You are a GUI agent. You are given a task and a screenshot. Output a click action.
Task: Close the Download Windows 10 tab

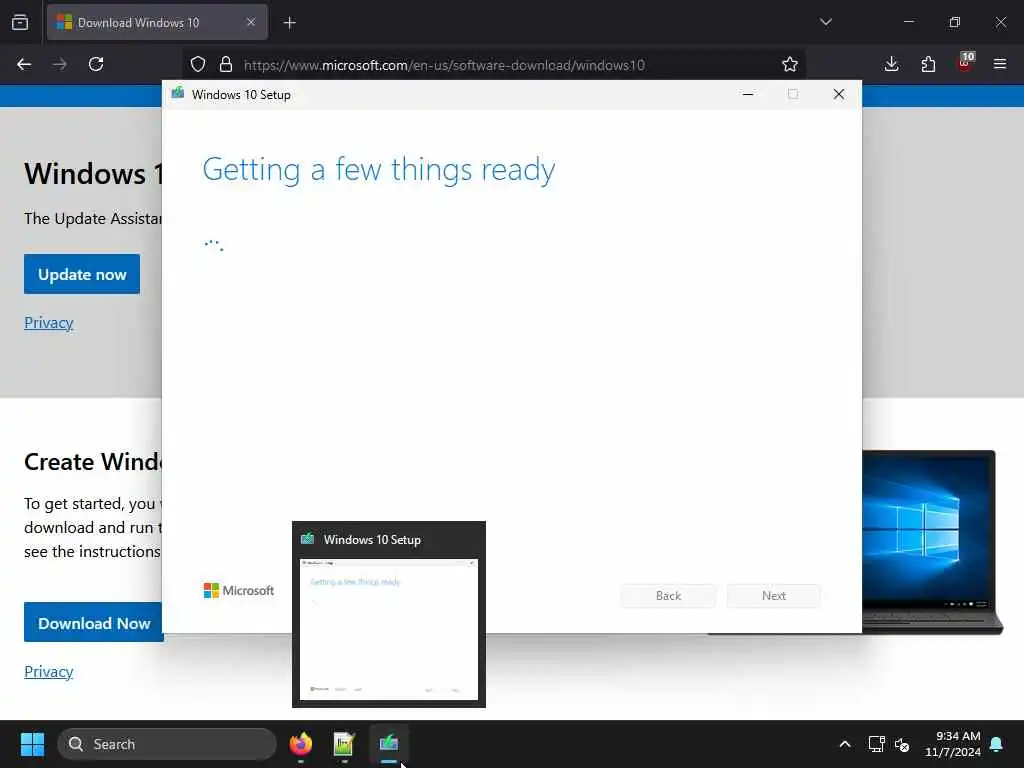[251, 22]
